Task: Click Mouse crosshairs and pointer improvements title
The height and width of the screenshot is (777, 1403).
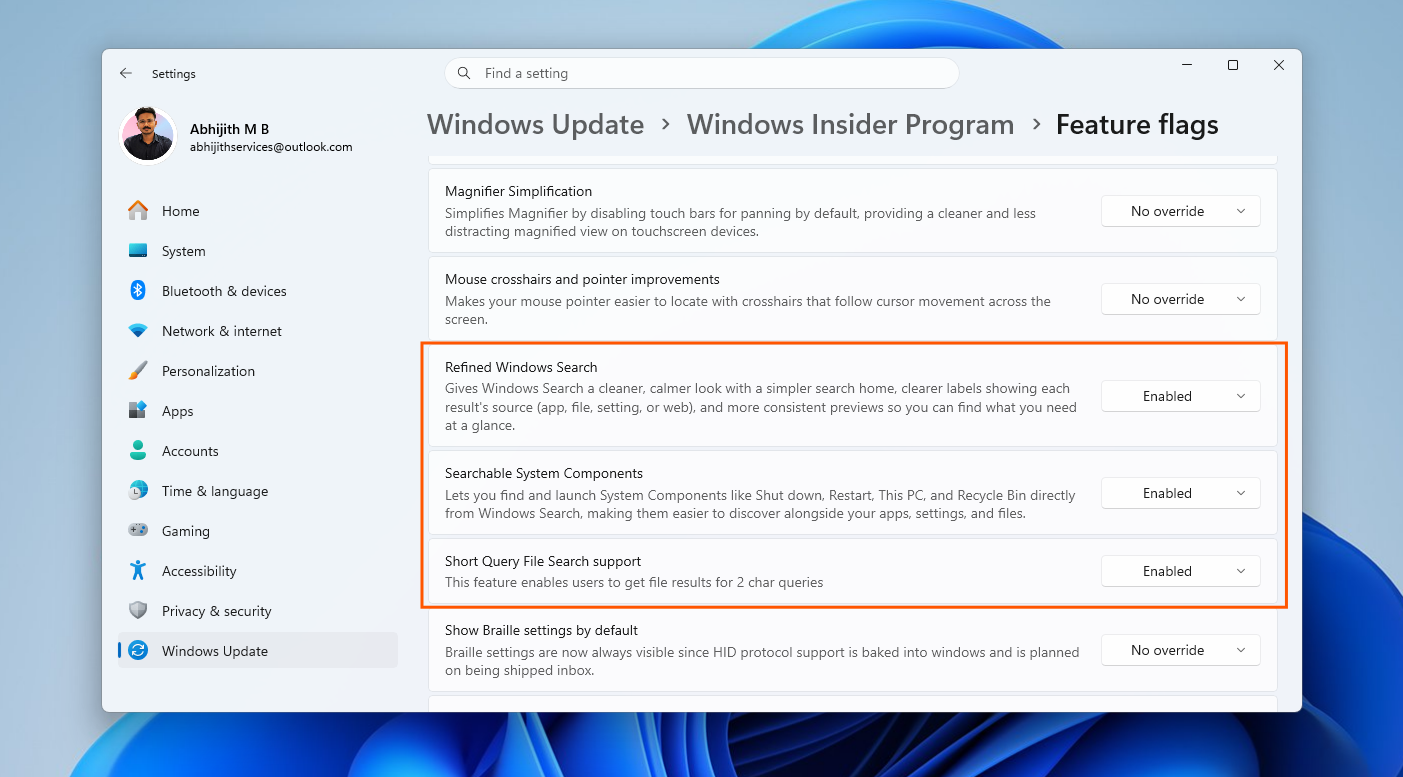Action: click(582, 279)
